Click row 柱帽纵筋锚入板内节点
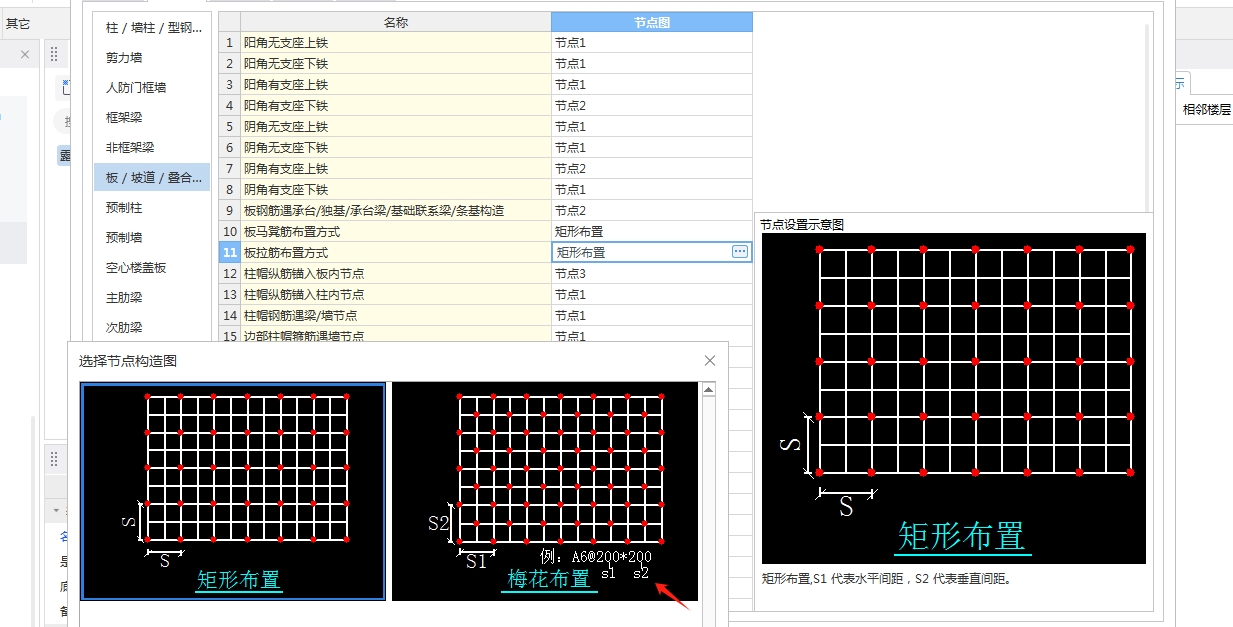 click(396, 274)
